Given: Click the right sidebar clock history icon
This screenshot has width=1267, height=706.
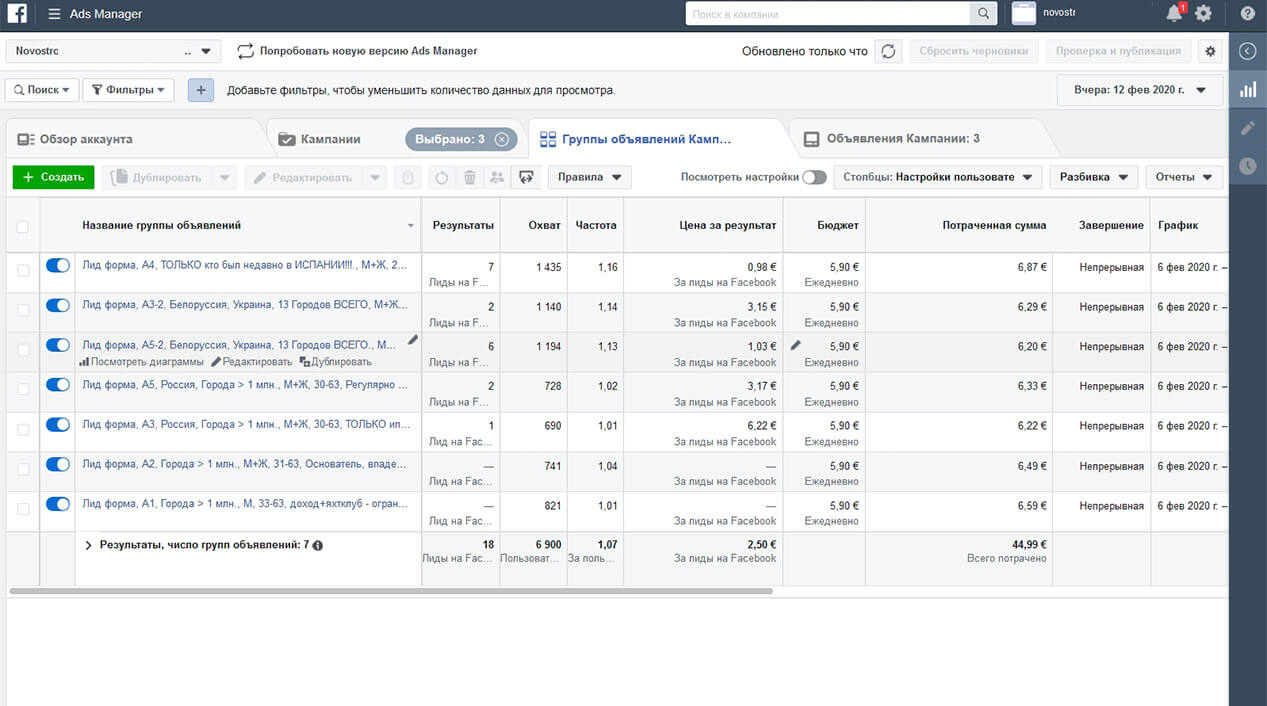Looking at the screenshot, I should pos(1247,166).
